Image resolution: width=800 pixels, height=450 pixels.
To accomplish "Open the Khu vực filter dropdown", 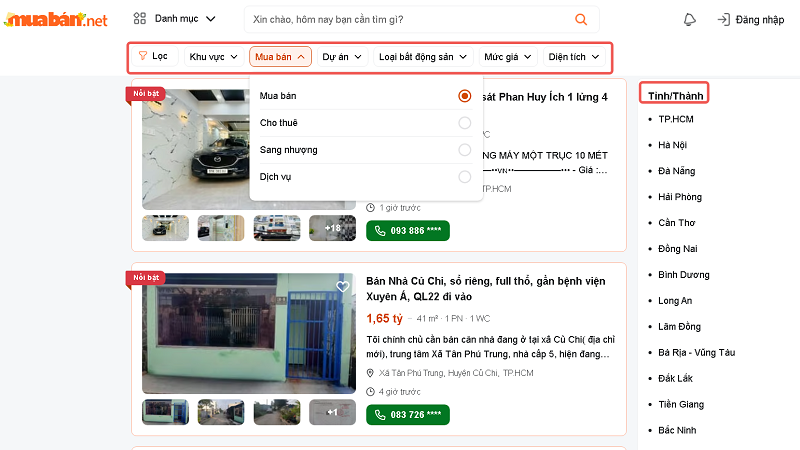I will (213, 57).
